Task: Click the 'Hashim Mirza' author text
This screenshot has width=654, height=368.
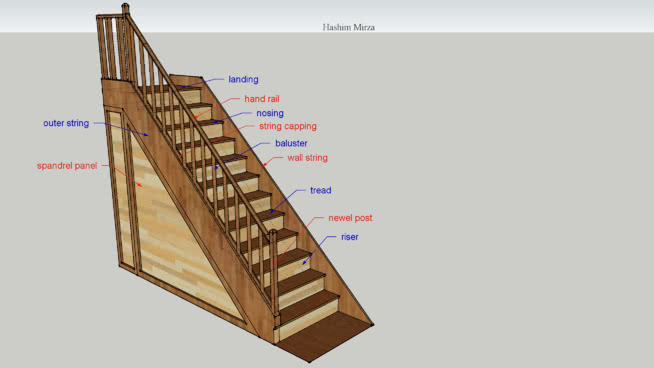Action: tap(349, 27)
